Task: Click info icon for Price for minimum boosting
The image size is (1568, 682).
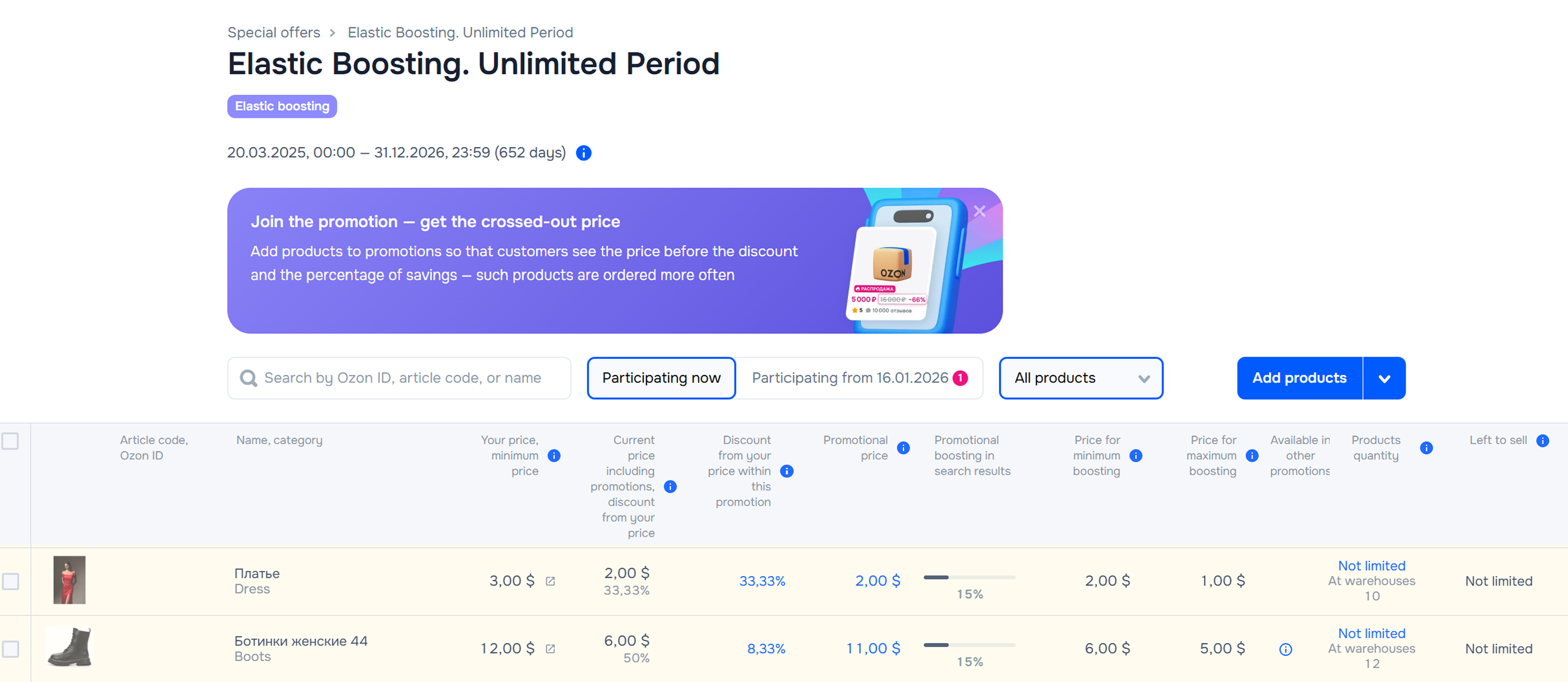Action: pyautogui.click(x=1135, y=456)
